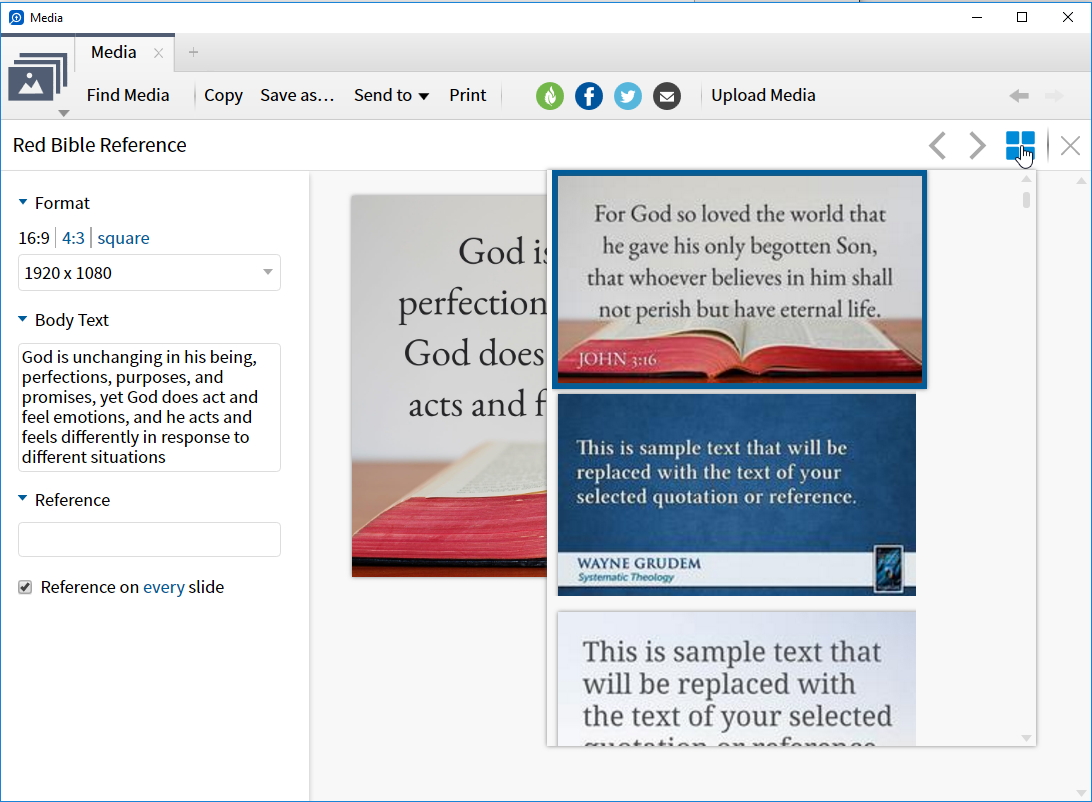Minimize the Media window

[x=977, y=17]
